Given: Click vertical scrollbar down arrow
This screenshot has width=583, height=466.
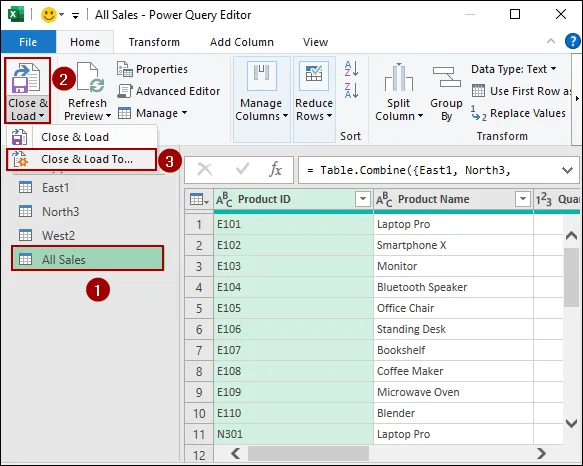Looking at the screenshot, I should pos(571,423).
